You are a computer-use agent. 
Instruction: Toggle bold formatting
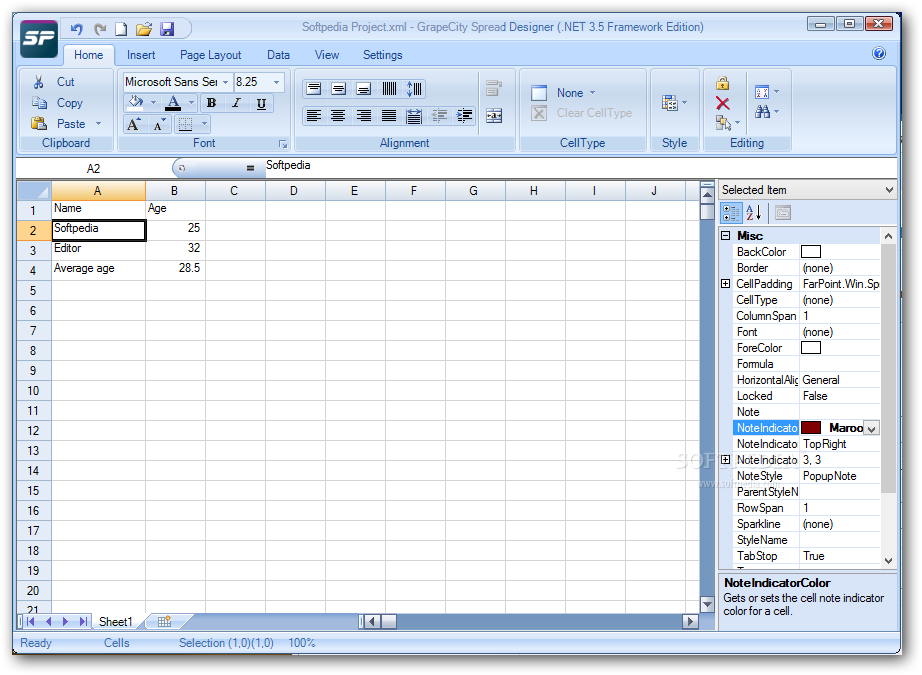coord(211,103)
